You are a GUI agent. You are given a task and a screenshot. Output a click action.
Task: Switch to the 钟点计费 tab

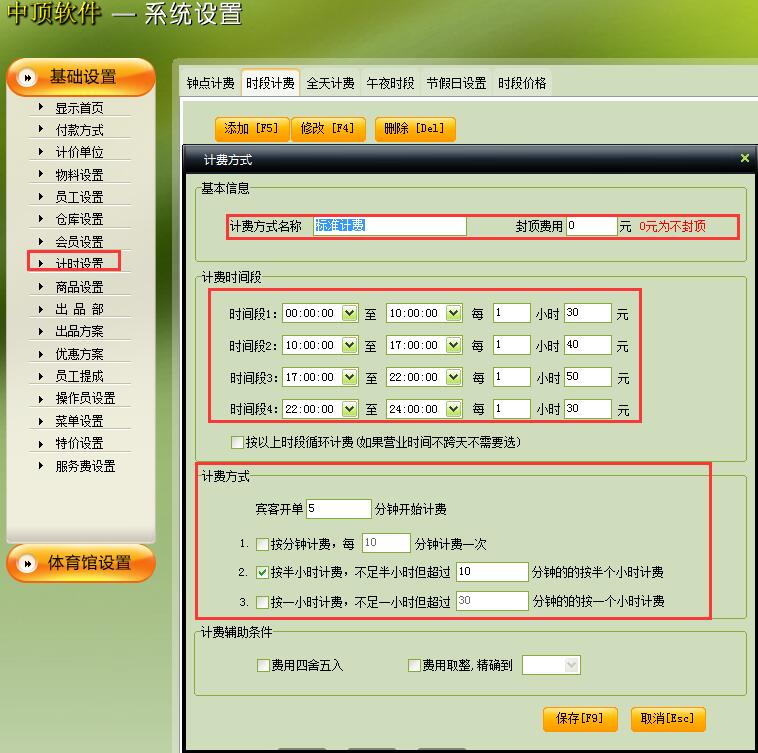(x=210, y=83)
